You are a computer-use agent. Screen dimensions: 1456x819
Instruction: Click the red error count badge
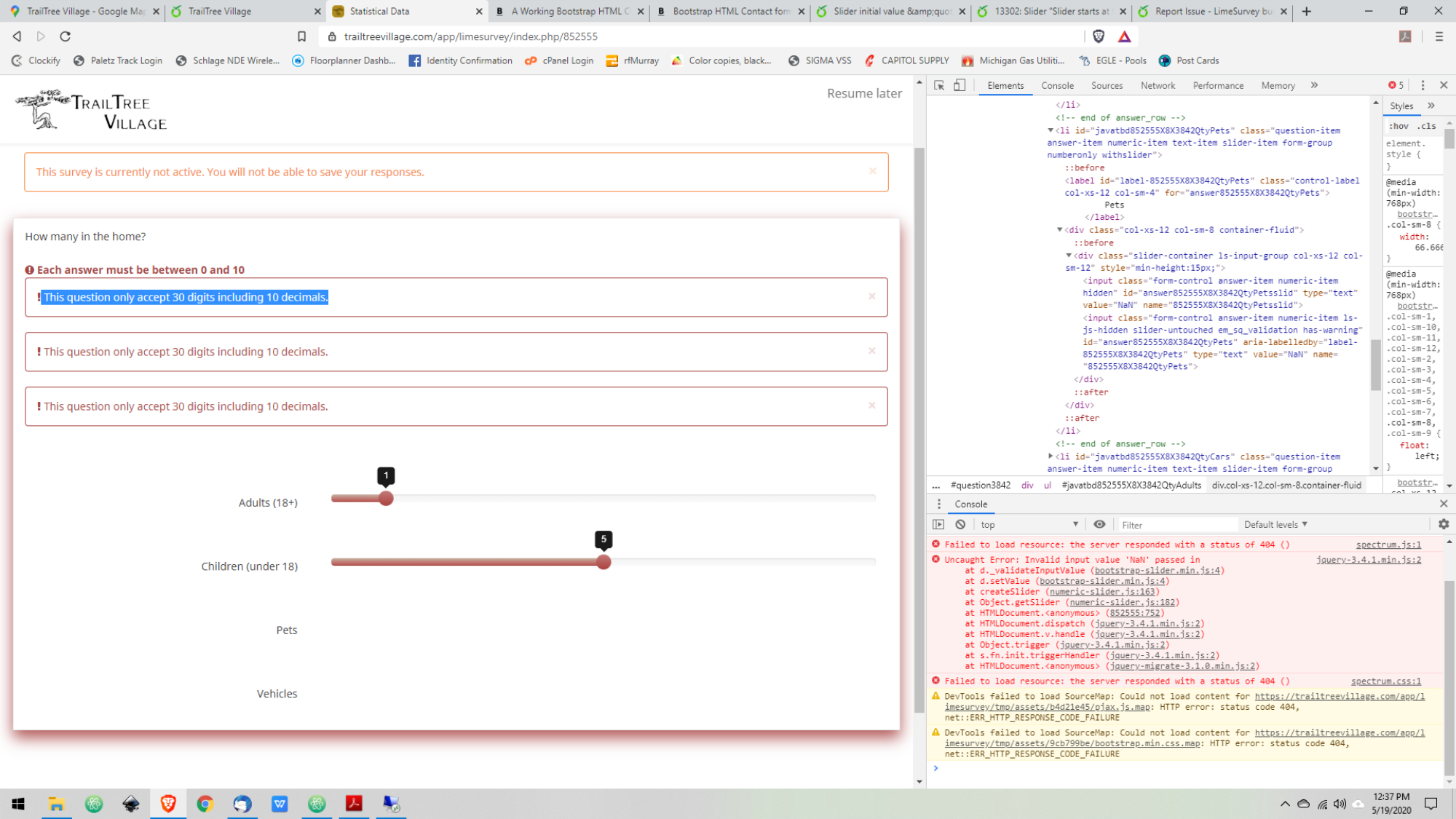click(1396, 85)
